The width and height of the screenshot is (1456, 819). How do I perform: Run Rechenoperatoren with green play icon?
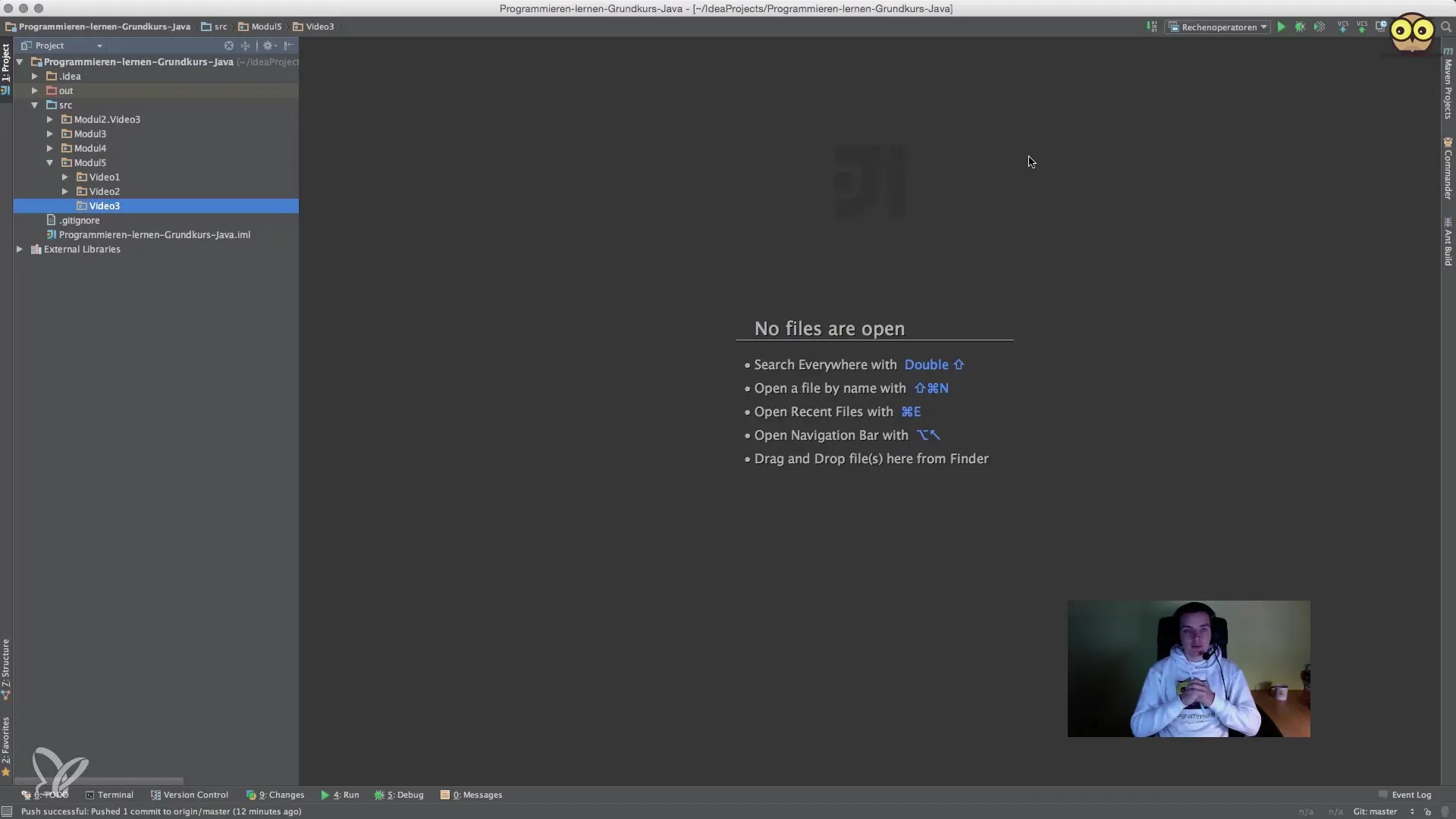[1282, 27]
